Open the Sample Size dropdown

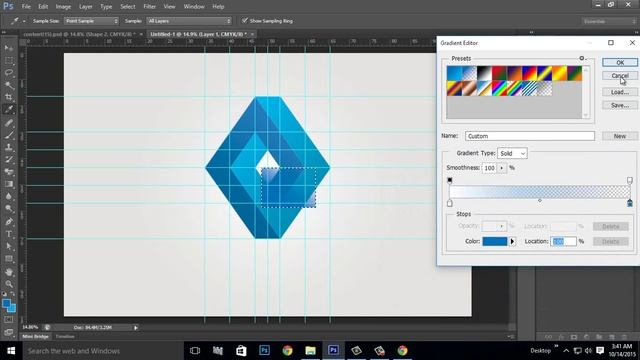[x=91, y=21]
